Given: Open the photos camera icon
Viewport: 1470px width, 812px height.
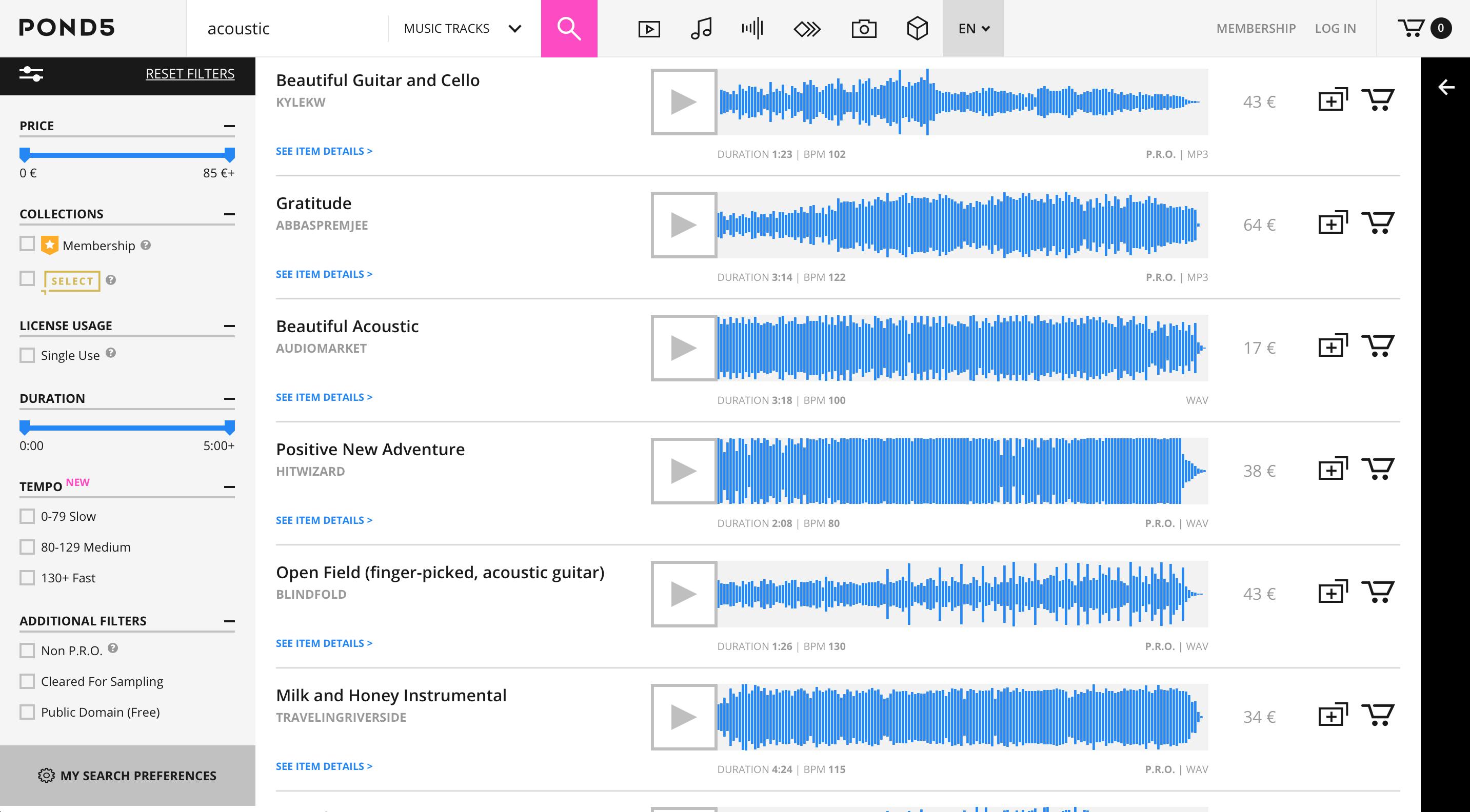Looking at the screenshot, I should [x=863, y=29].
